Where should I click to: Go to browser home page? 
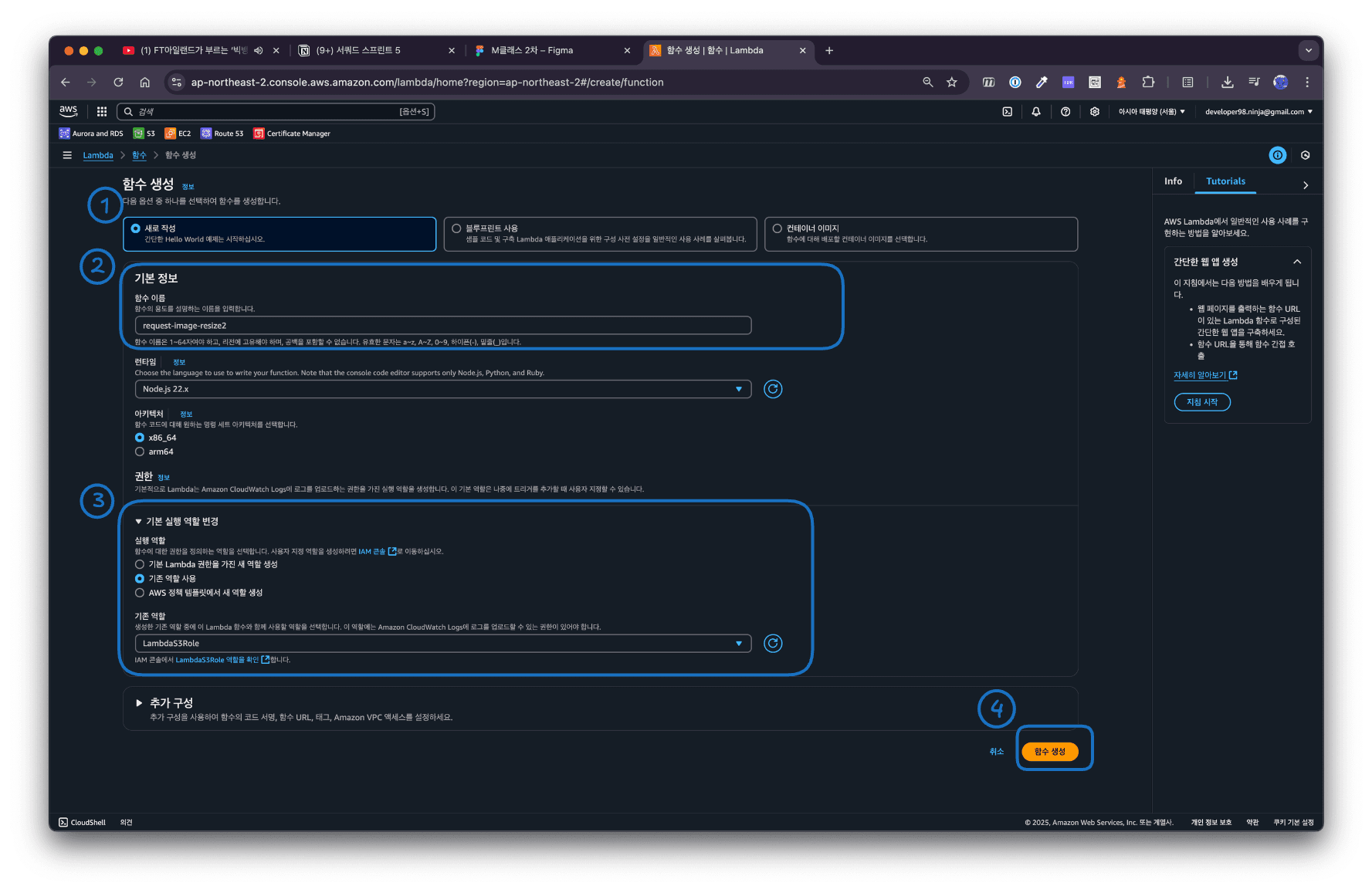point(144,82)
